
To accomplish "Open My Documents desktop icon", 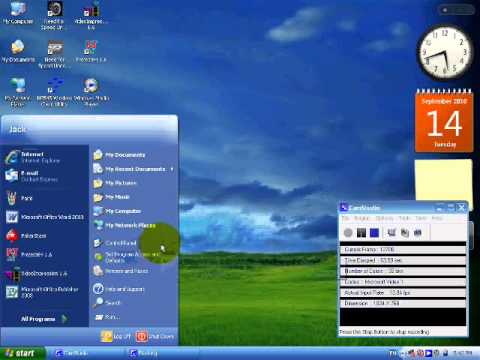I will [x=18, y=52].
